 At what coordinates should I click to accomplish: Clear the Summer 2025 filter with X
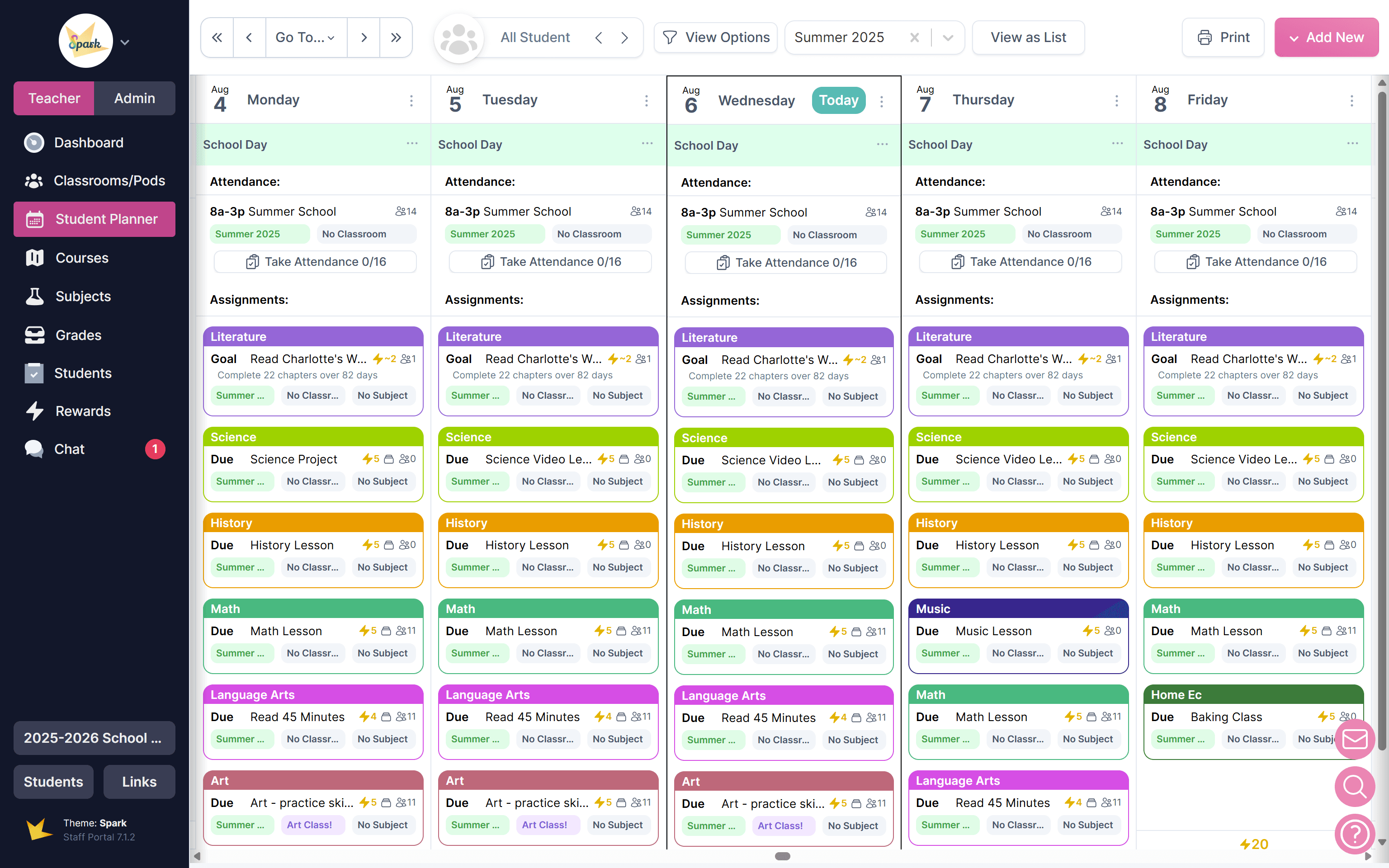tap(914, 38)
